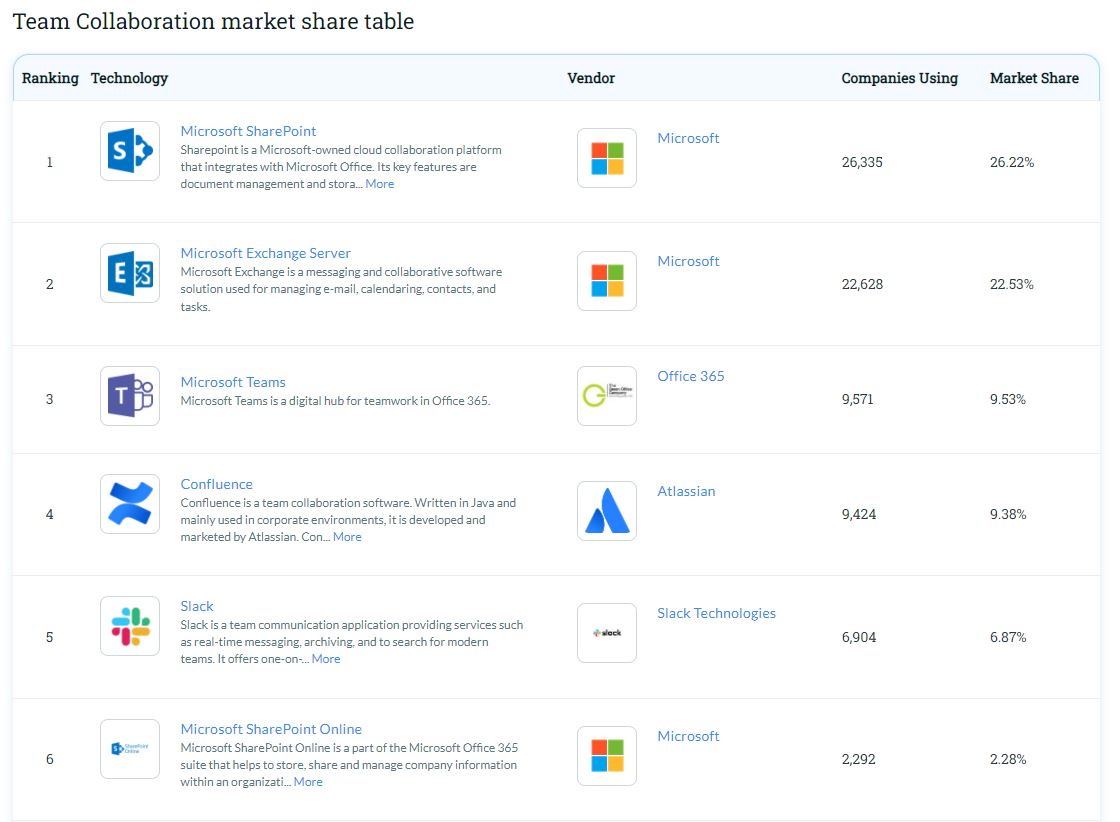The height and width of the screenshot is (822, 1120).
Task: Click the Office 365 vendor logo
Action: [607, 396]
